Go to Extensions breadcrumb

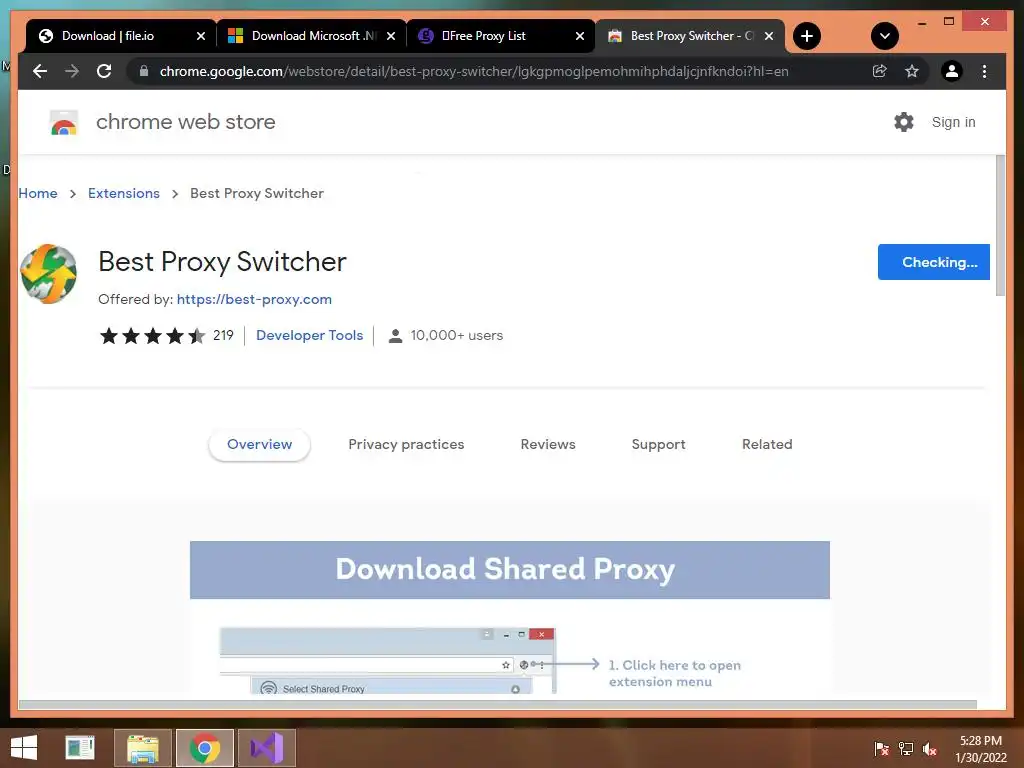click(123, 193)
